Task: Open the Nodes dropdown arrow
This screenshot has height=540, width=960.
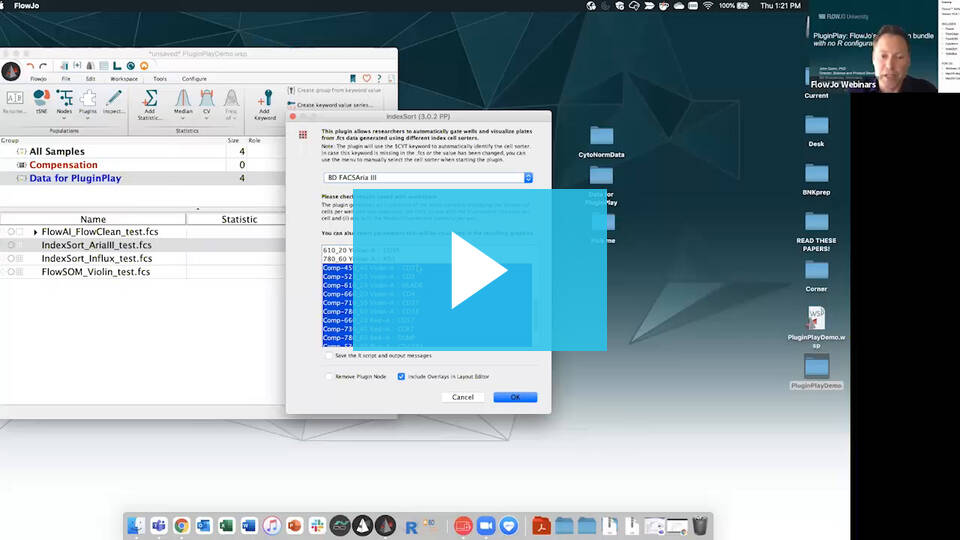Action: (x=64, y=118)
